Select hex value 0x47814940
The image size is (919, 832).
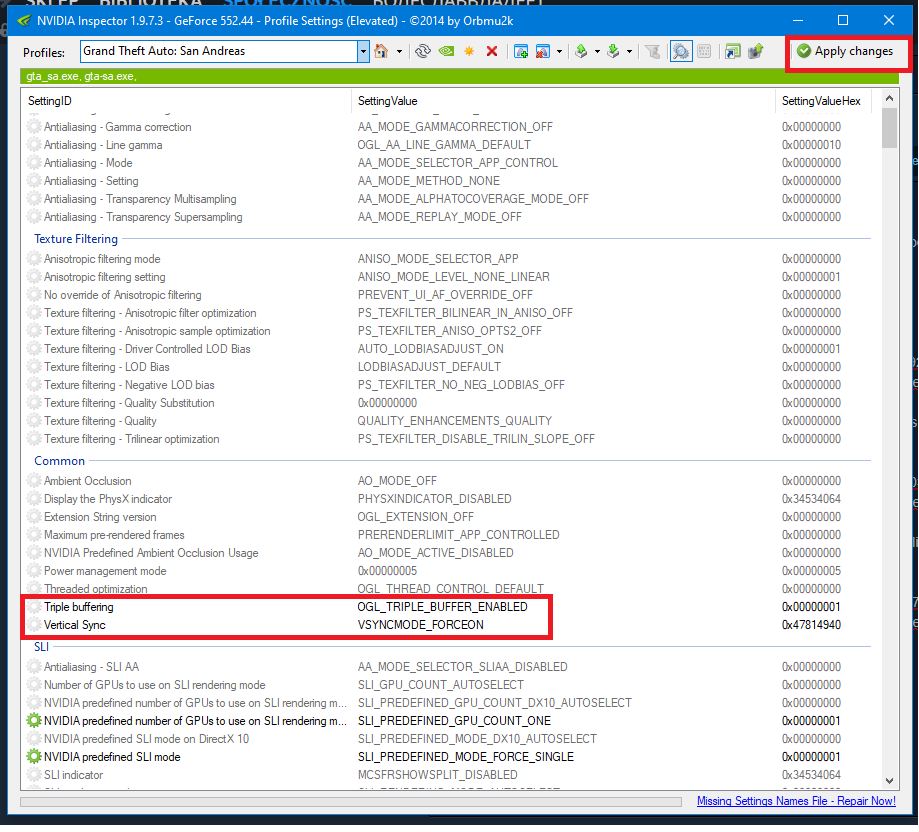click(x=811, y=625)
